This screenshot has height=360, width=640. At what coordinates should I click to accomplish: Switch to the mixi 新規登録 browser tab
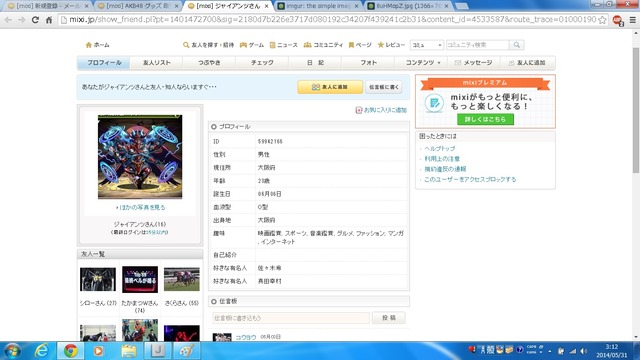47,6
